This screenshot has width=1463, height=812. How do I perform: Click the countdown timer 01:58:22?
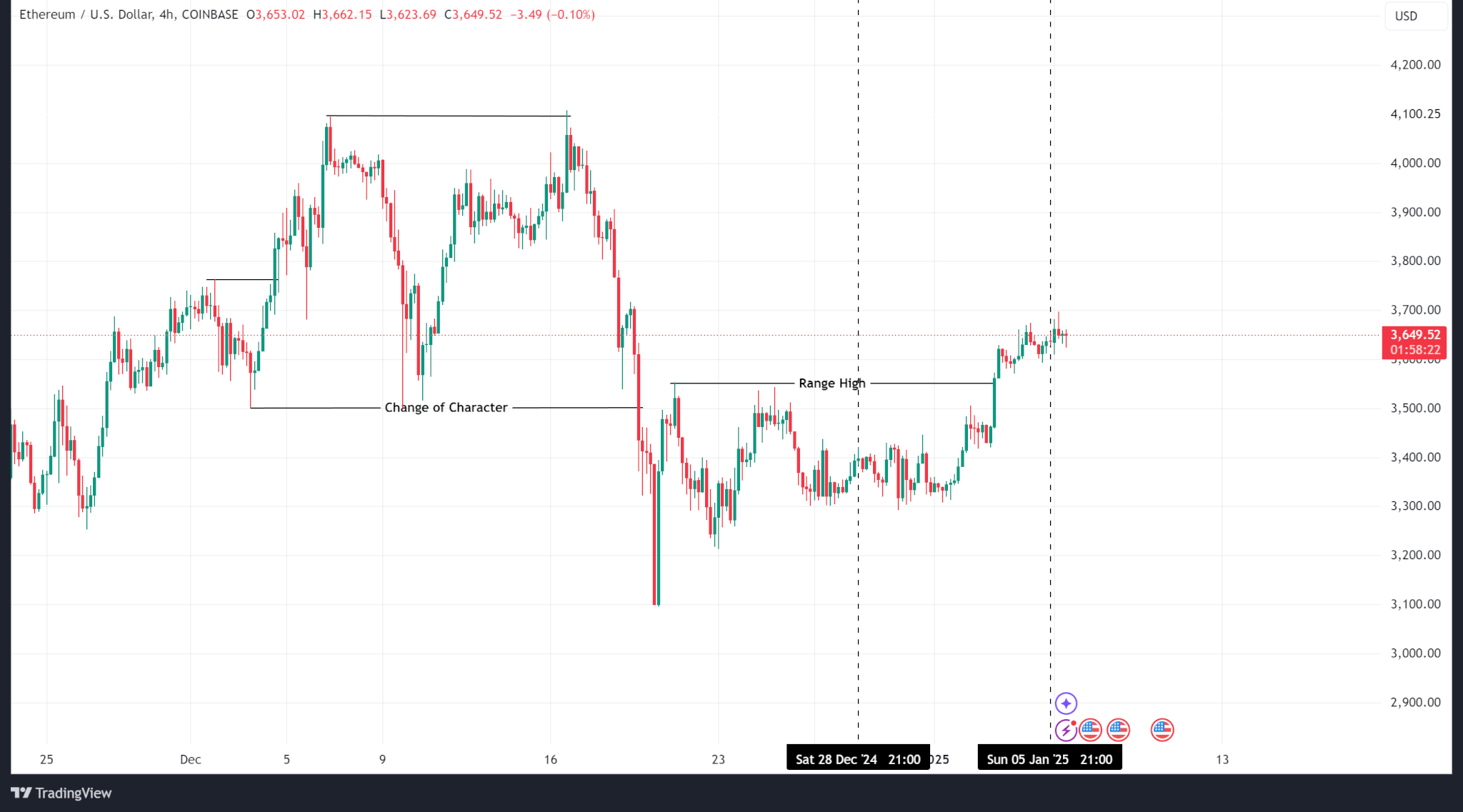[1415, 350]
